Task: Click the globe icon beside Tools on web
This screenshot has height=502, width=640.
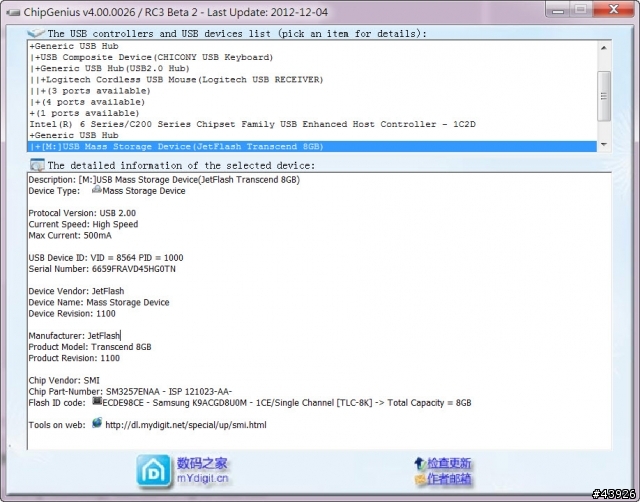Action: [x=97, y=423]
